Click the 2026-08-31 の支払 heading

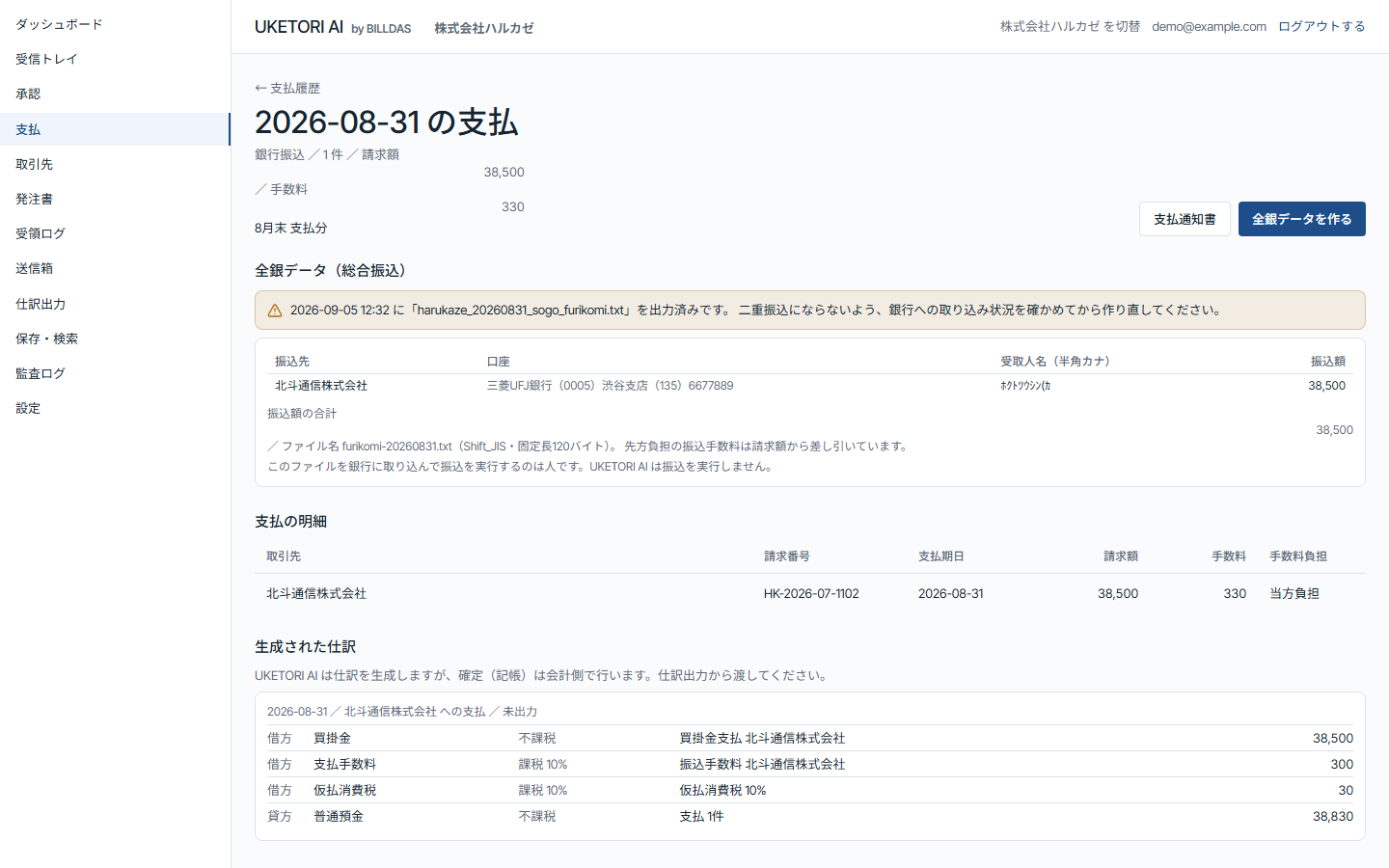pos(387,122)
